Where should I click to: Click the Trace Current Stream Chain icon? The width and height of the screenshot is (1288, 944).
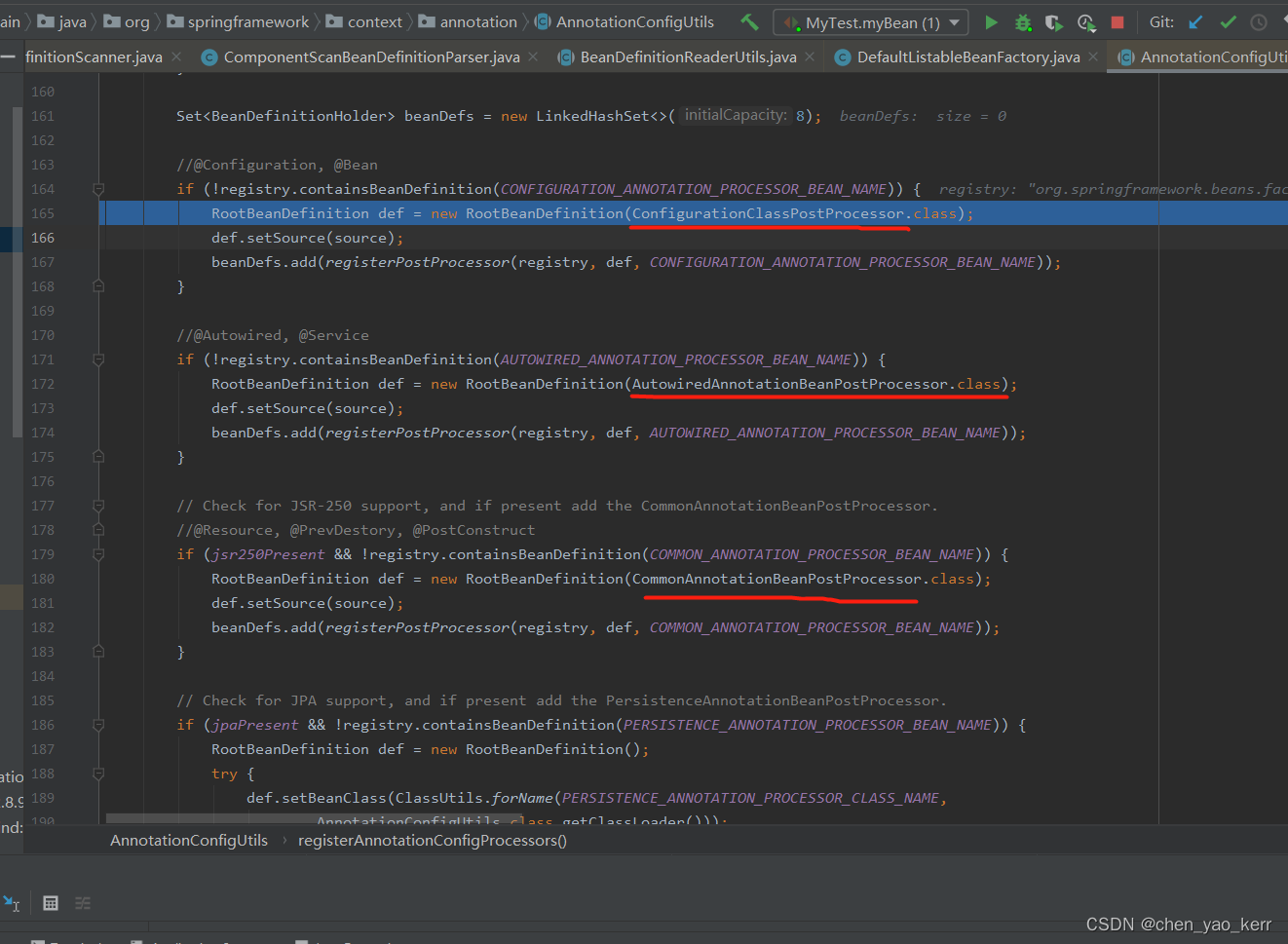tap(83, 903)
